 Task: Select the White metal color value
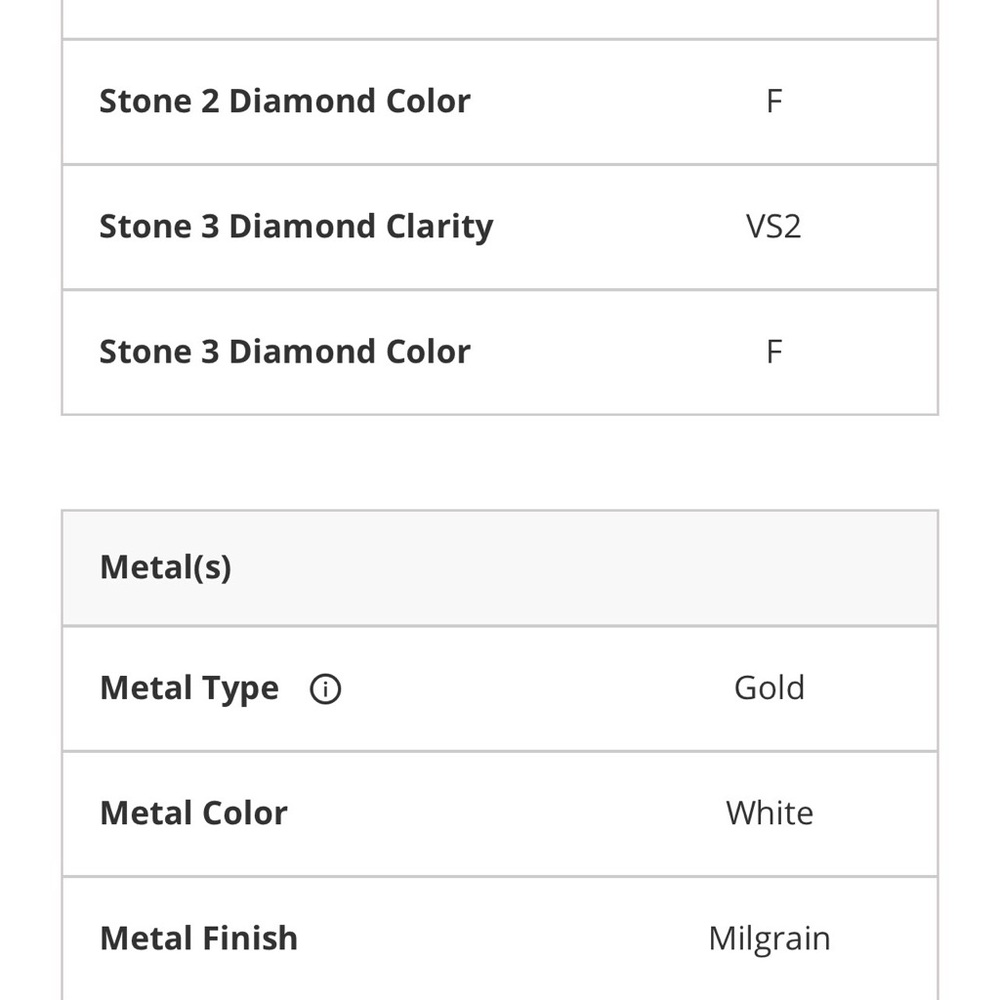click(769, 813)
